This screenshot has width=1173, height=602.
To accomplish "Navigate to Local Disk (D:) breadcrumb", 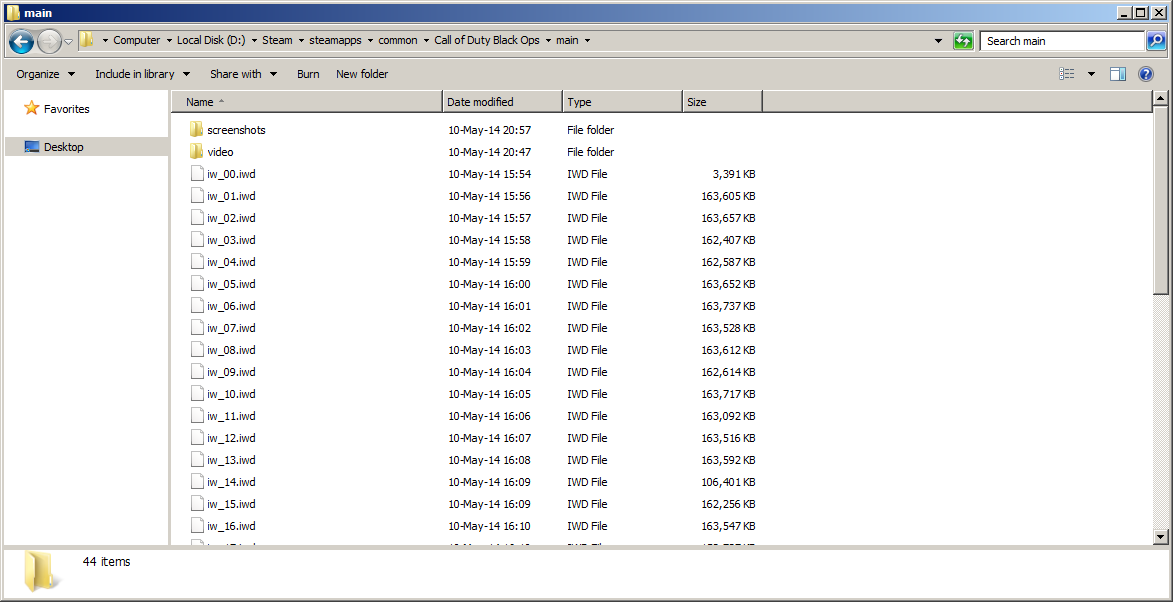I will pyautogui.click(x=211, y=41).
